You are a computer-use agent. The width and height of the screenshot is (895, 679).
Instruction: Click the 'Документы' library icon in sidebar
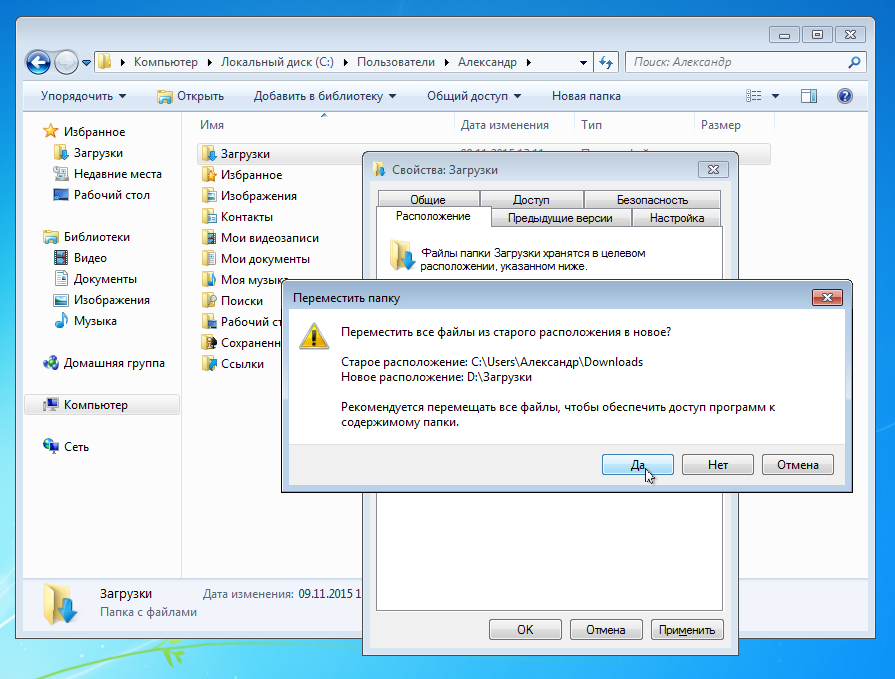click(61, 278)
